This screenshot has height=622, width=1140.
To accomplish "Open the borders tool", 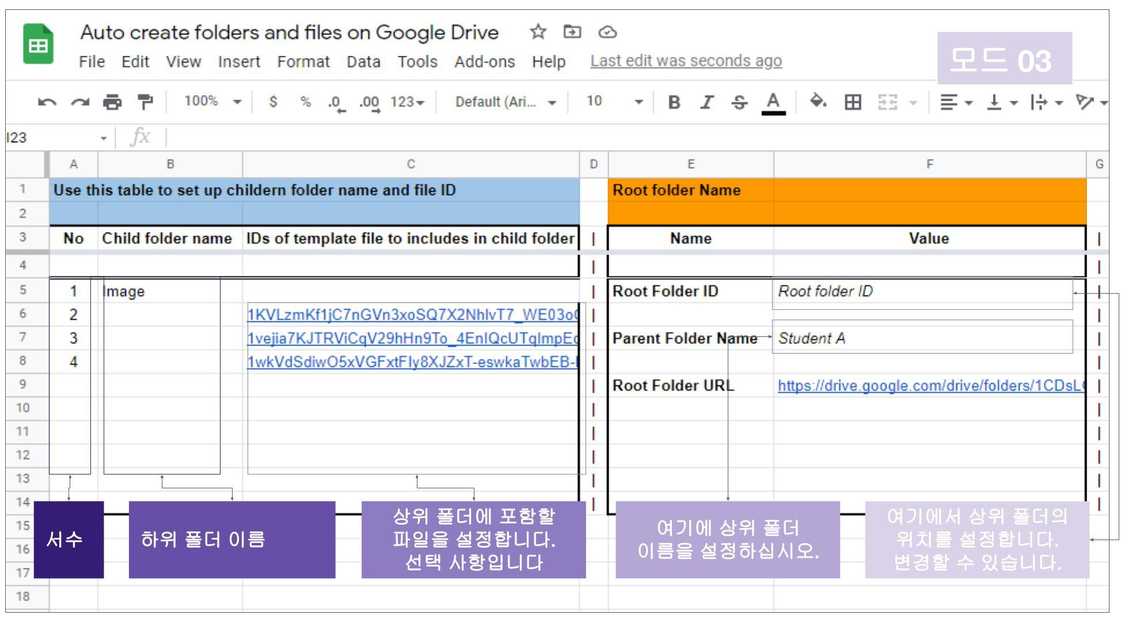I will [x=853, y=102].
